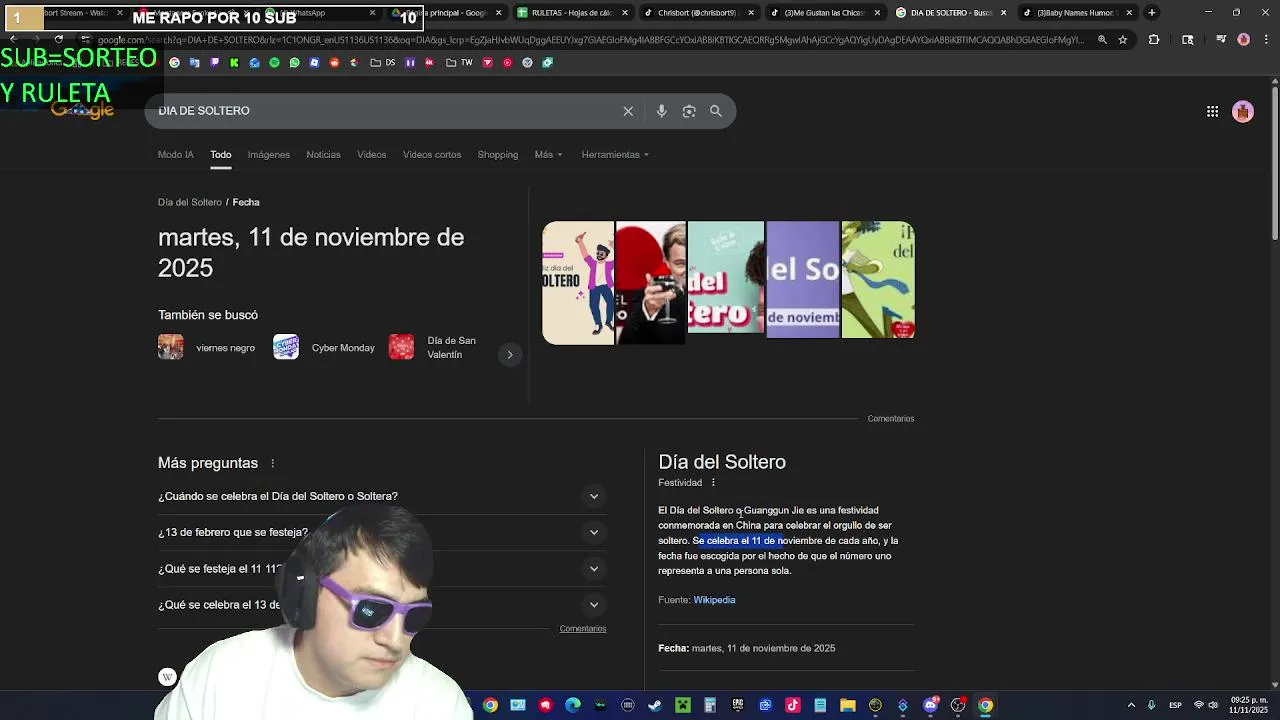Open the Herramientas dropdown
This screenshot has height=720, width=1280.
(615, 155)
